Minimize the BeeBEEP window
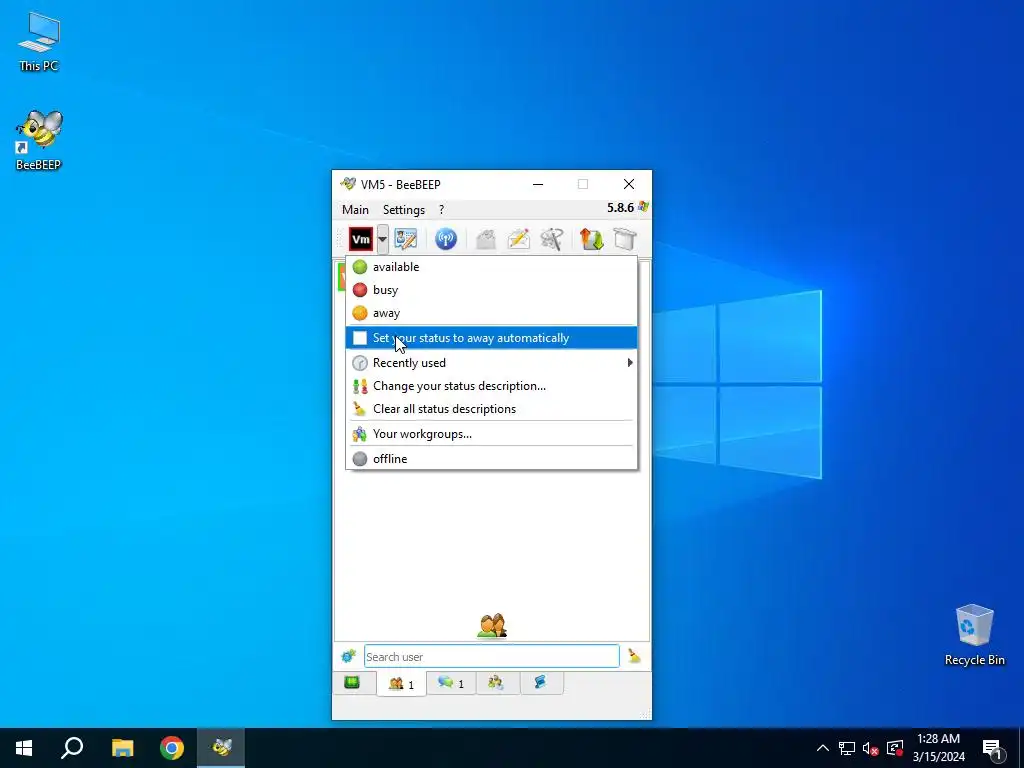 coord(538,184)
